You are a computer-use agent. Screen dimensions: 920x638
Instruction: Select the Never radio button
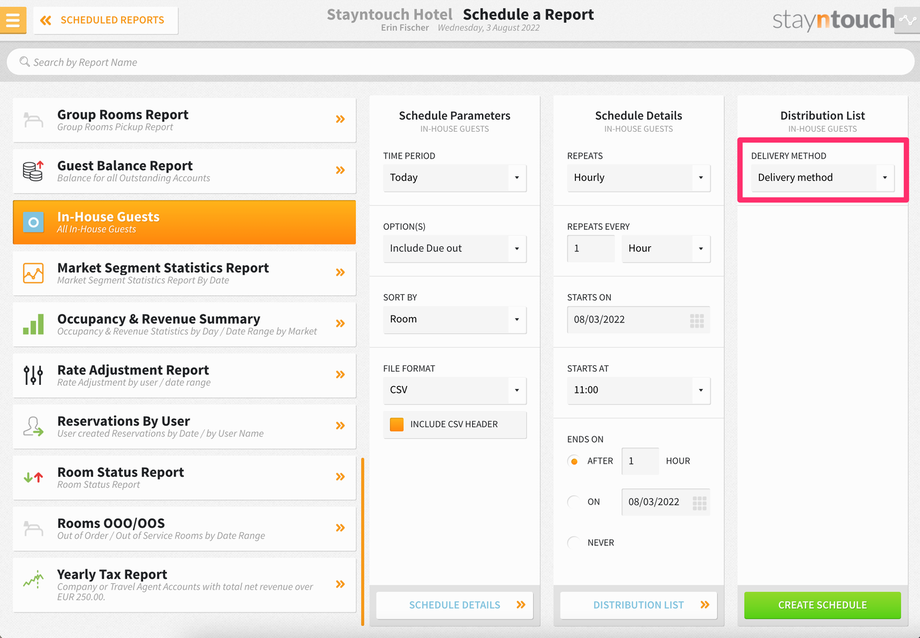pos(574,542)
